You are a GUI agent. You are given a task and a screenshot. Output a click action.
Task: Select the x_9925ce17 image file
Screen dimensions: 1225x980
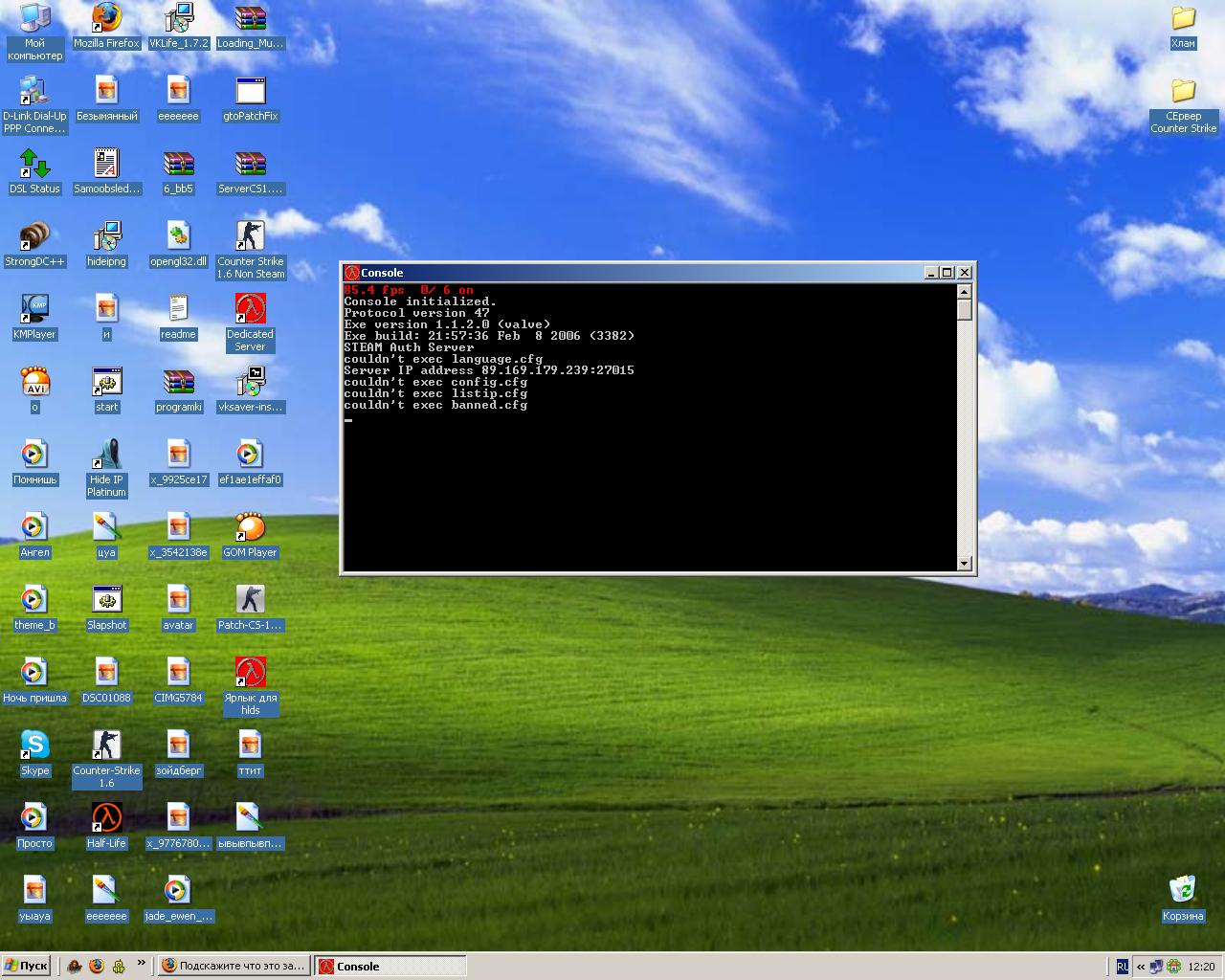179,462
